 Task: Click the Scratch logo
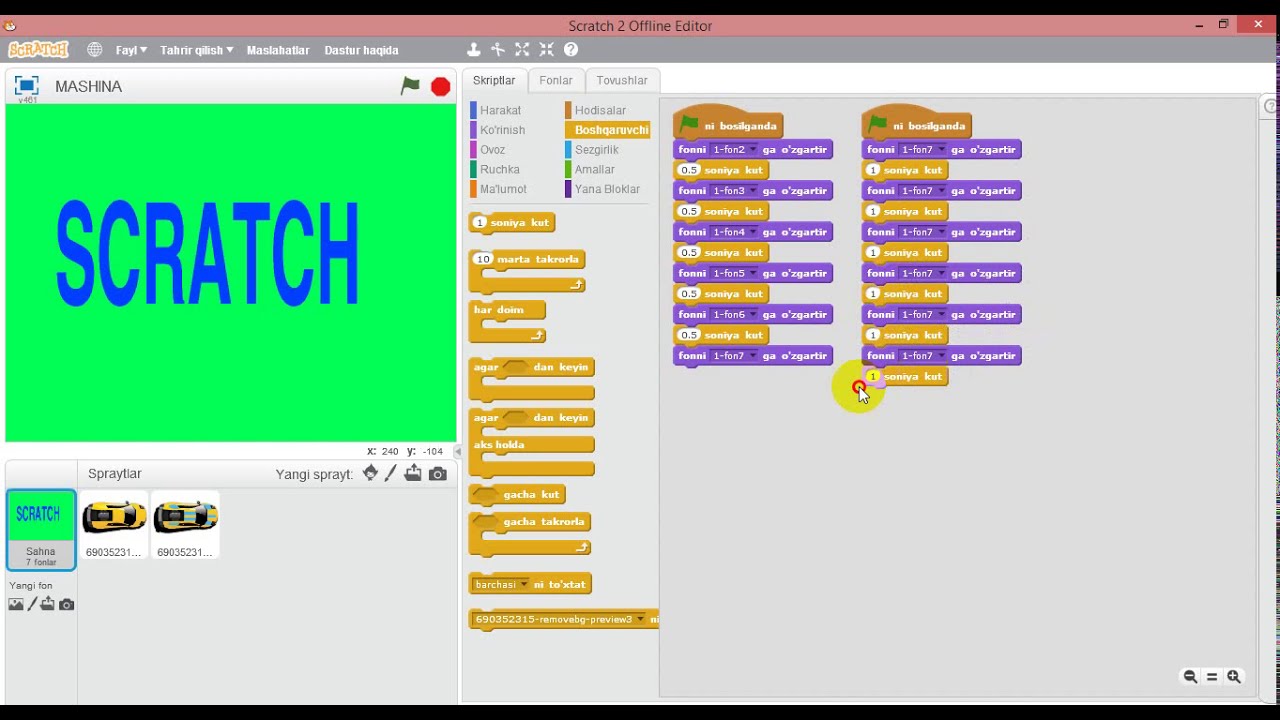tap(39, 49)
